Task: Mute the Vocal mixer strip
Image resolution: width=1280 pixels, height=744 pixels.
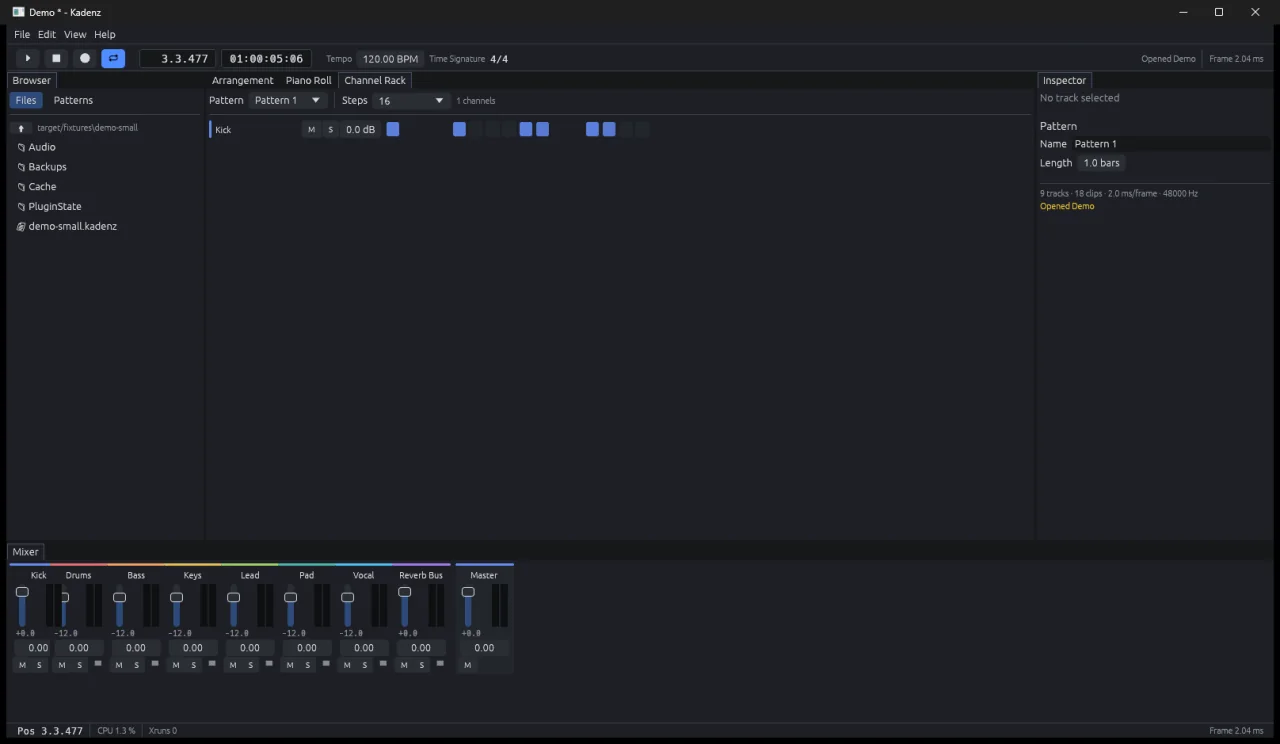Action: tap(347, 665)
